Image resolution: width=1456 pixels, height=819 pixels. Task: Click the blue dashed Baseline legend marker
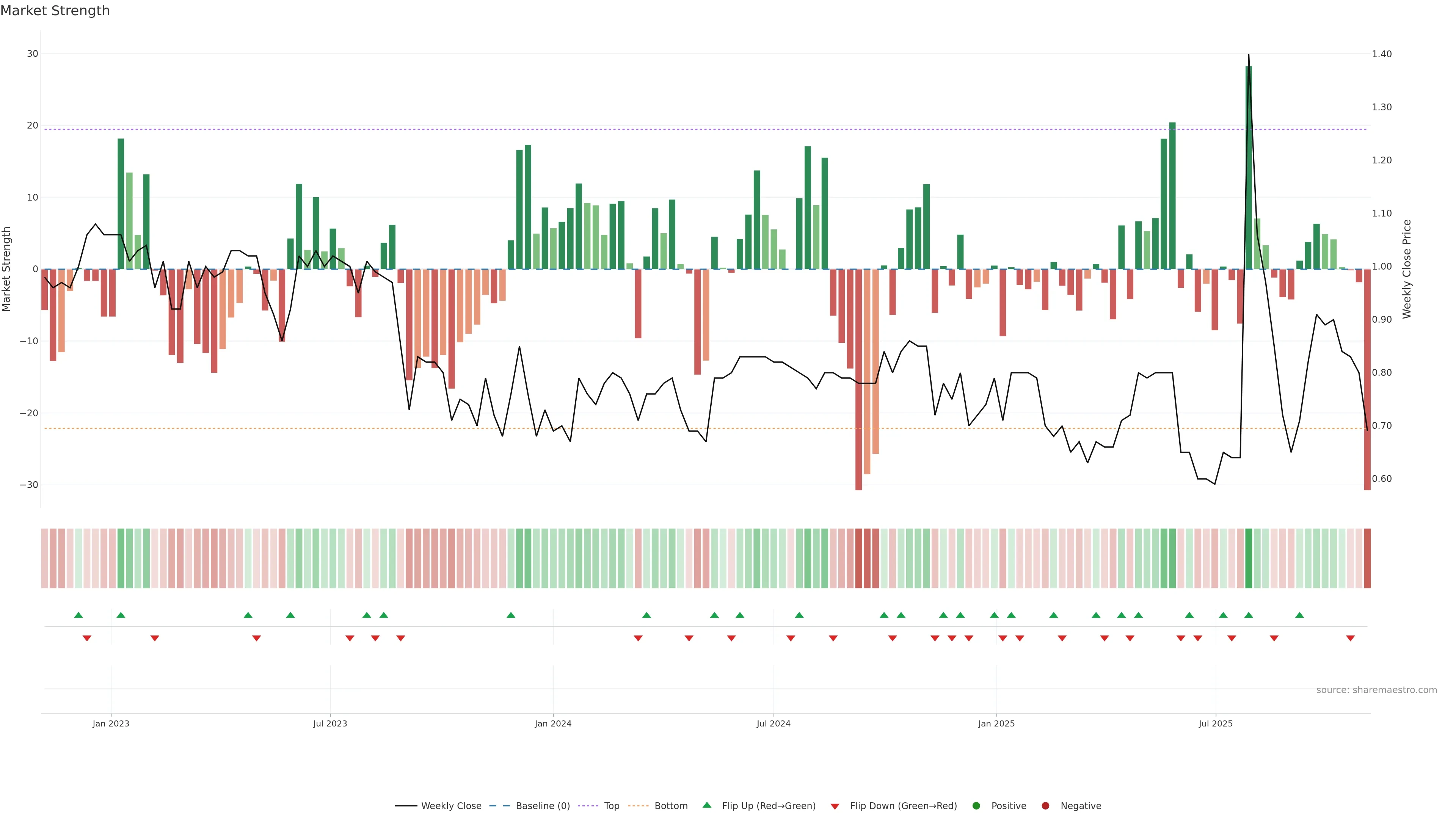point(499,806)
